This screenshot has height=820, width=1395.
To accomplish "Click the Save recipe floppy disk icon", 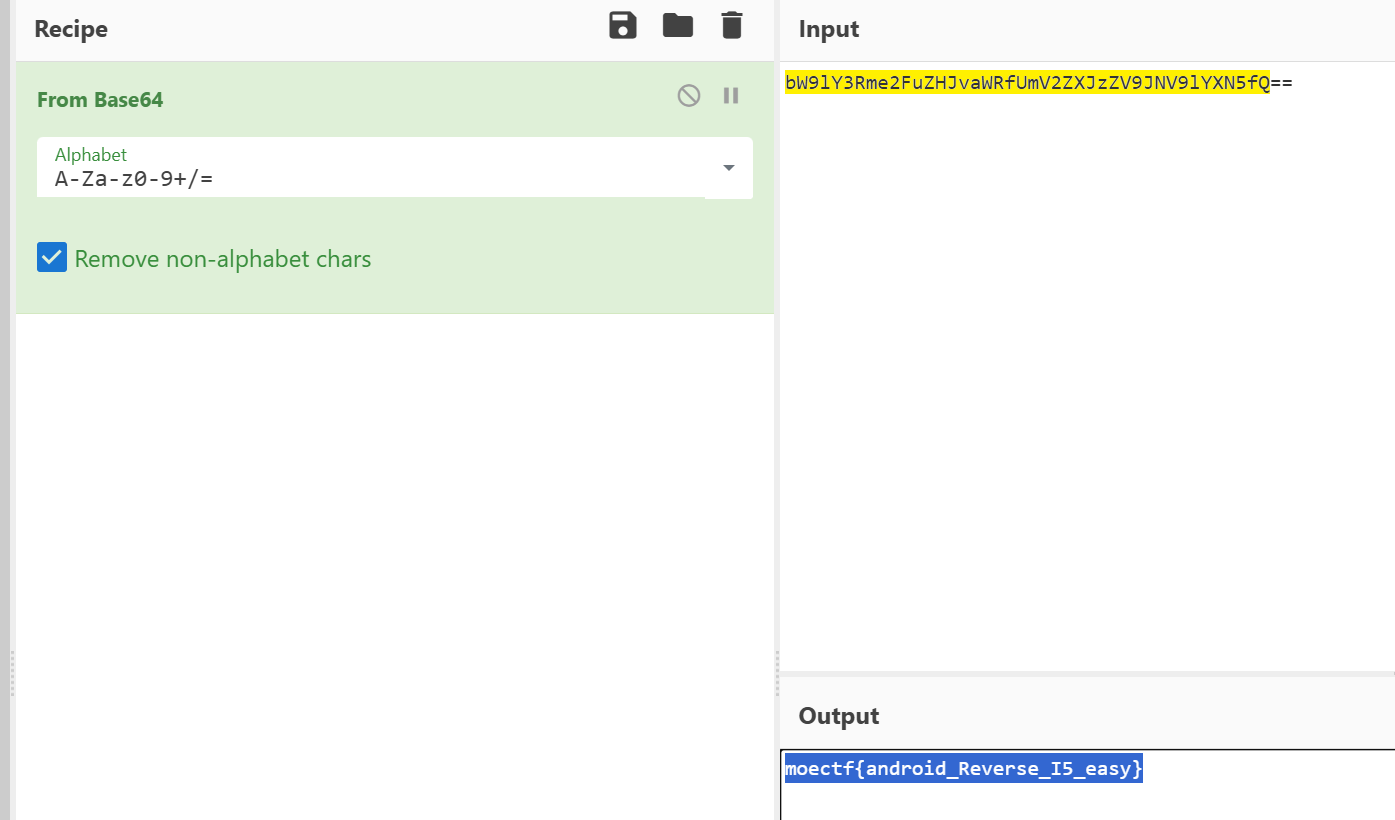I will pos(623,26).
